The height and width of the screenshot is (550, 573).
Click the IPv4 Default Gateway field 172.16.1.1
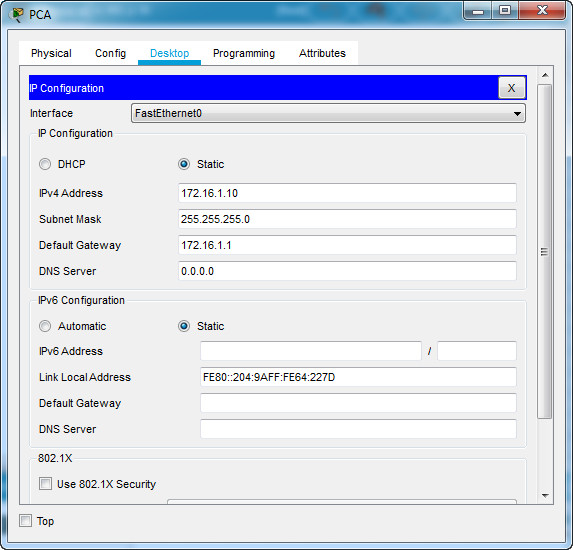point(347,245)
